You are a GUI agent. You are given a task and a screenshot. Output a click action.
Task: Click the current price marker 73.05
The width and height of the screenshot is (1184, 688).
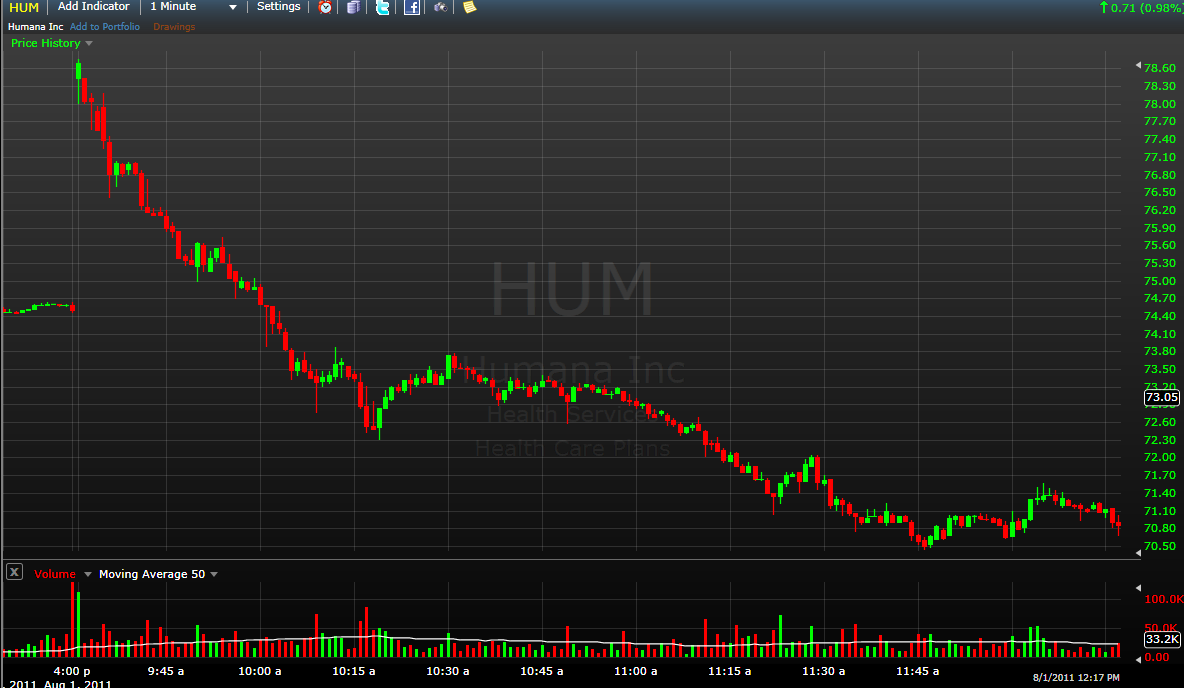(1161, 397)
